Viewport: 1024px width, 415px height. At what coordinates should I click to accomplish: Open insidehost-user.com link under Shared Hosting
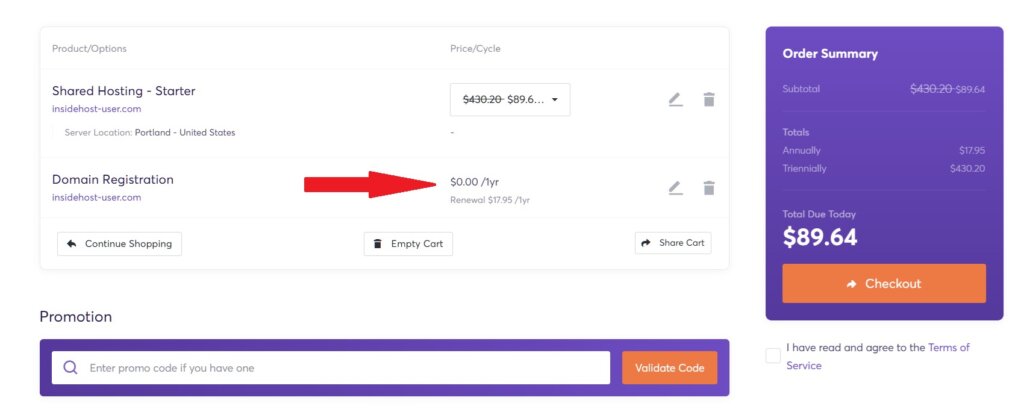point(96,109)
